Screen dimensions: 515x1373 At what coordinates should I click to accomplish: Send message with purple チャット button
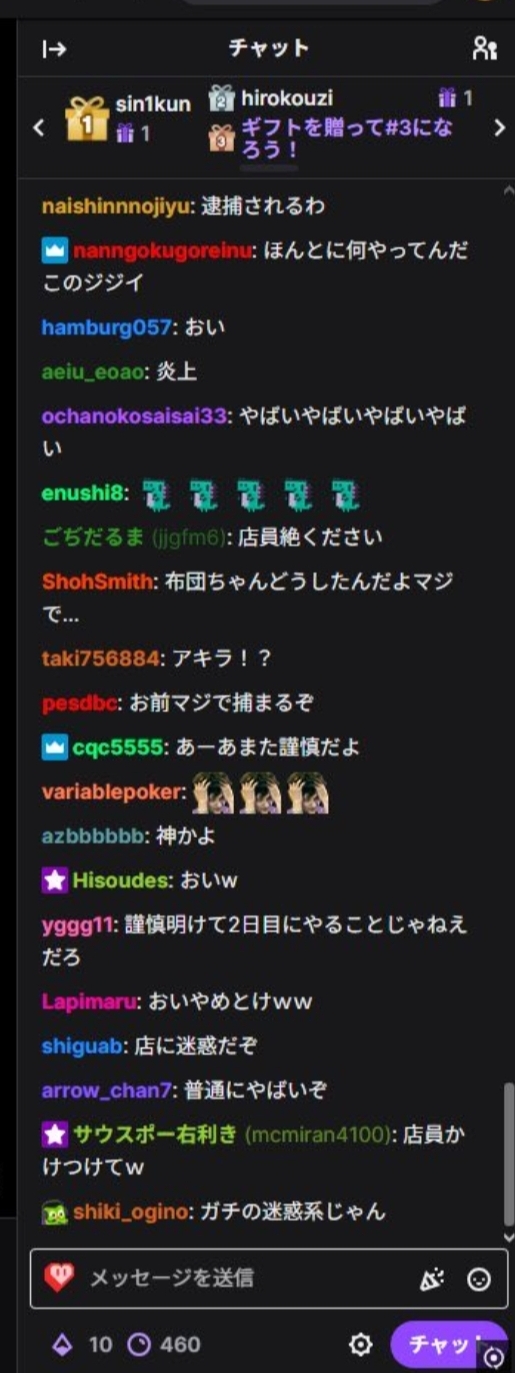448,1345
